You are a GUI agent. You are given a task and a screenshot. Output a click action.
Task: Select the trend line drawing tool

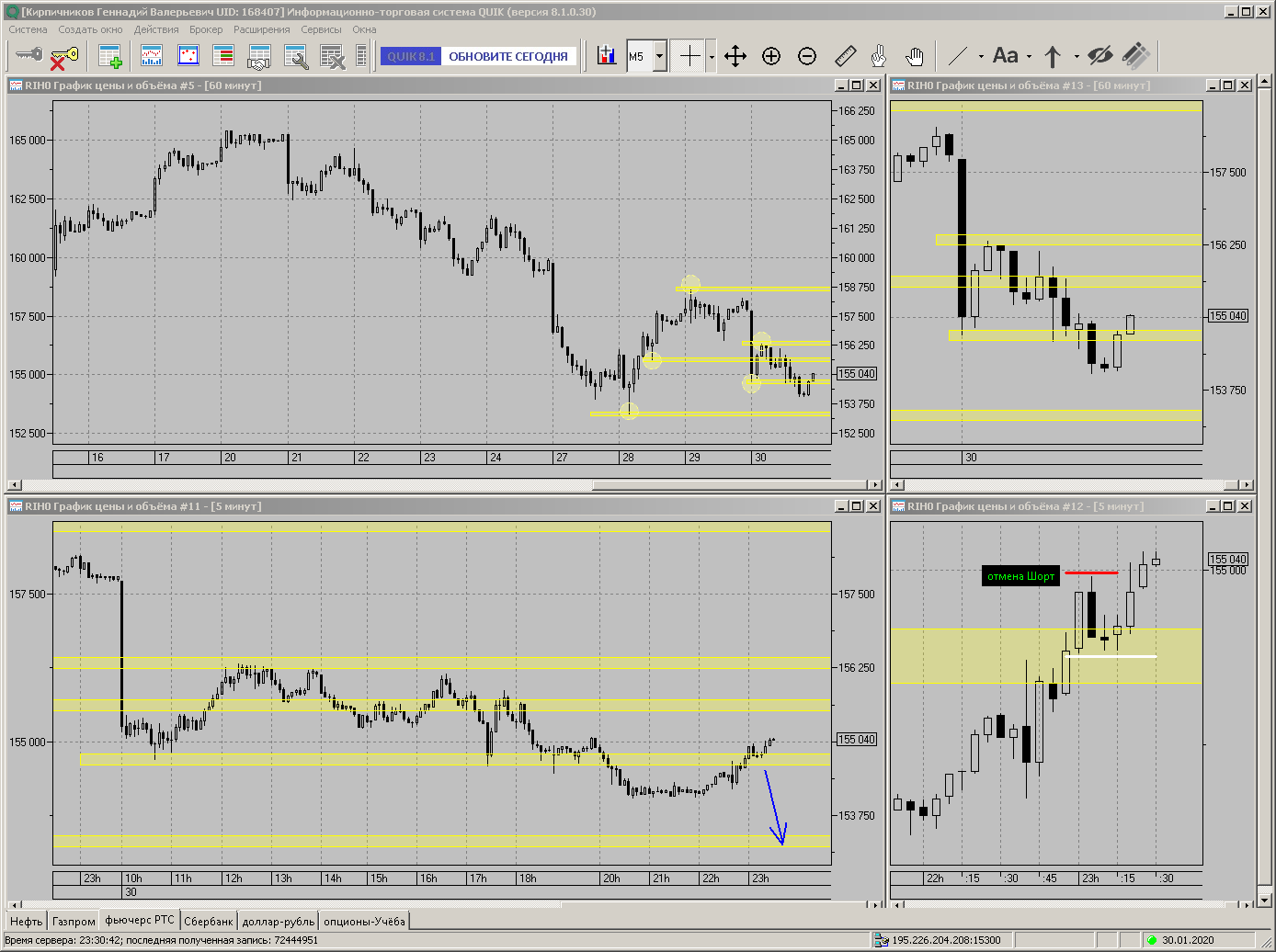(958, 56)
